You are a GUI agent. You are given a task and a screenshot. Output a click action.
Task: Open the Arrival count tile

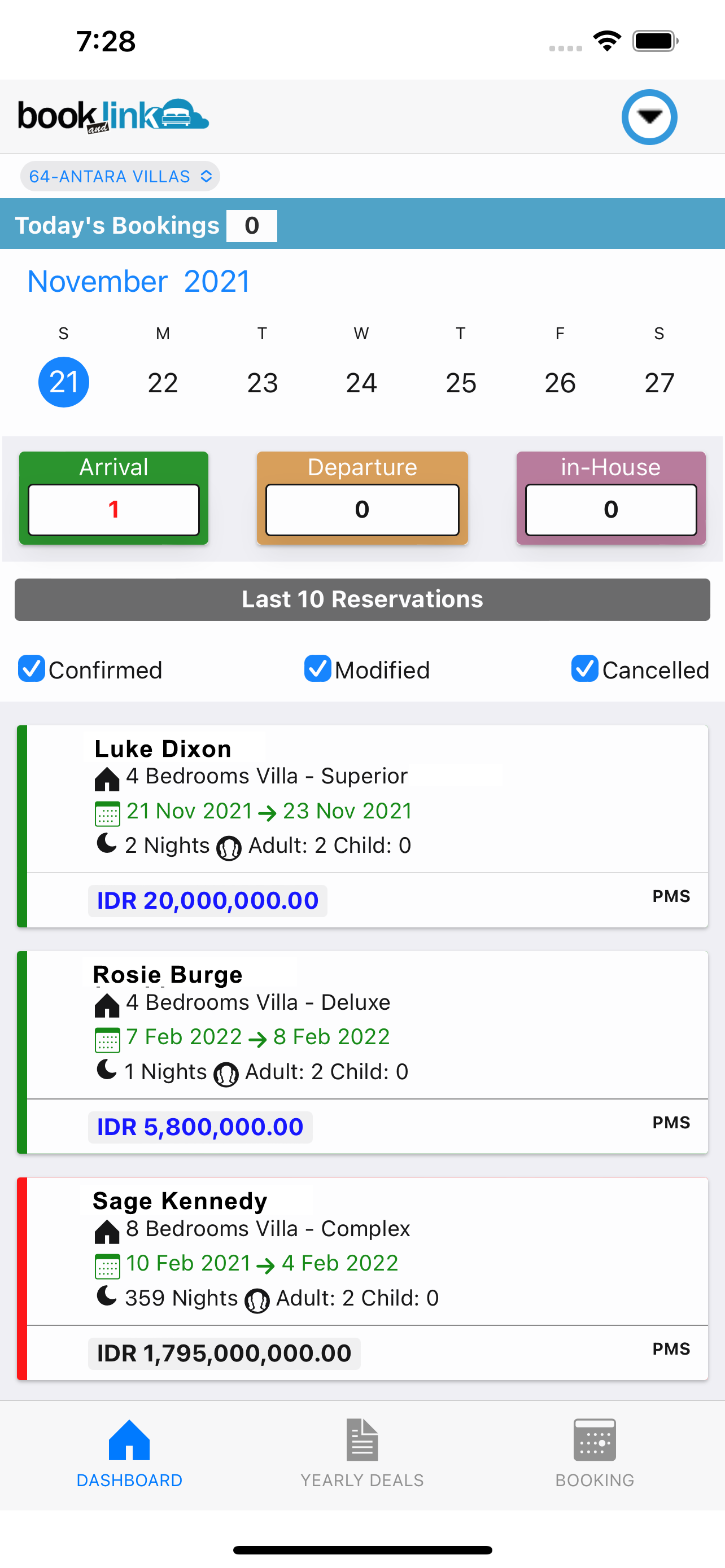pos(114,498)
